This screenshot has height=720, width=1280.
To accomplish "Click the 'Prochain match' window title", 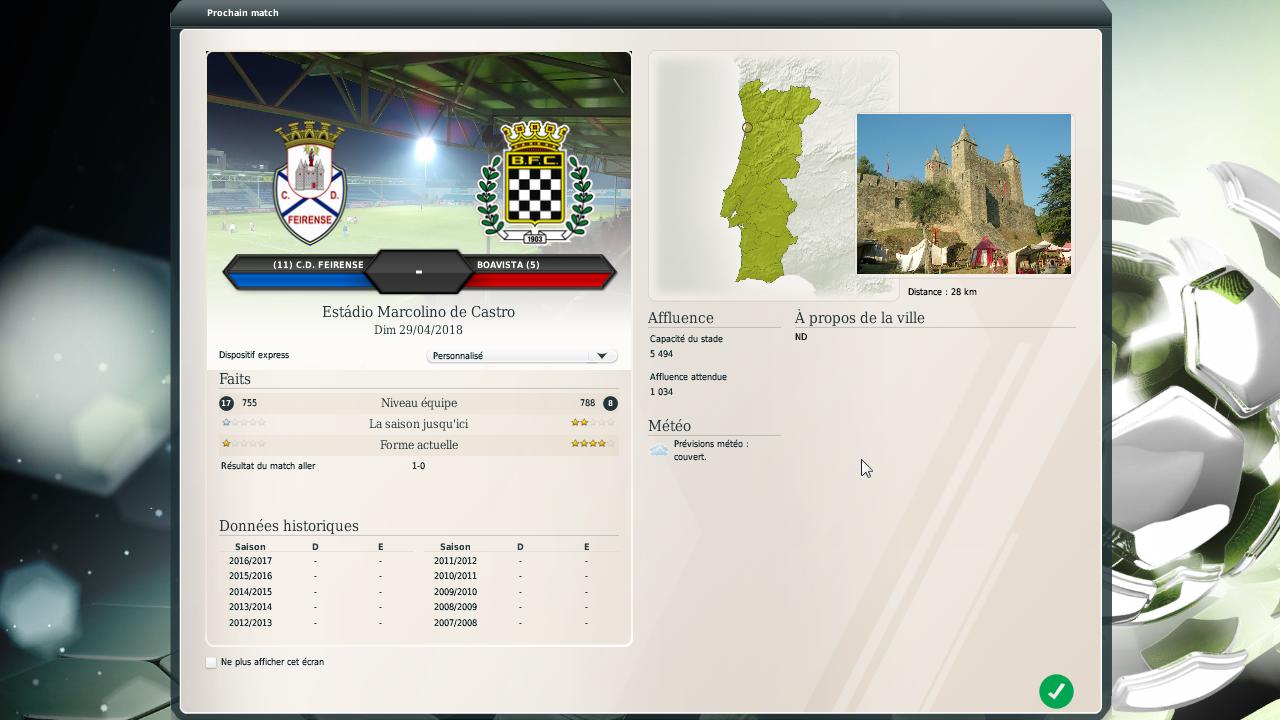I will [243, 13].
